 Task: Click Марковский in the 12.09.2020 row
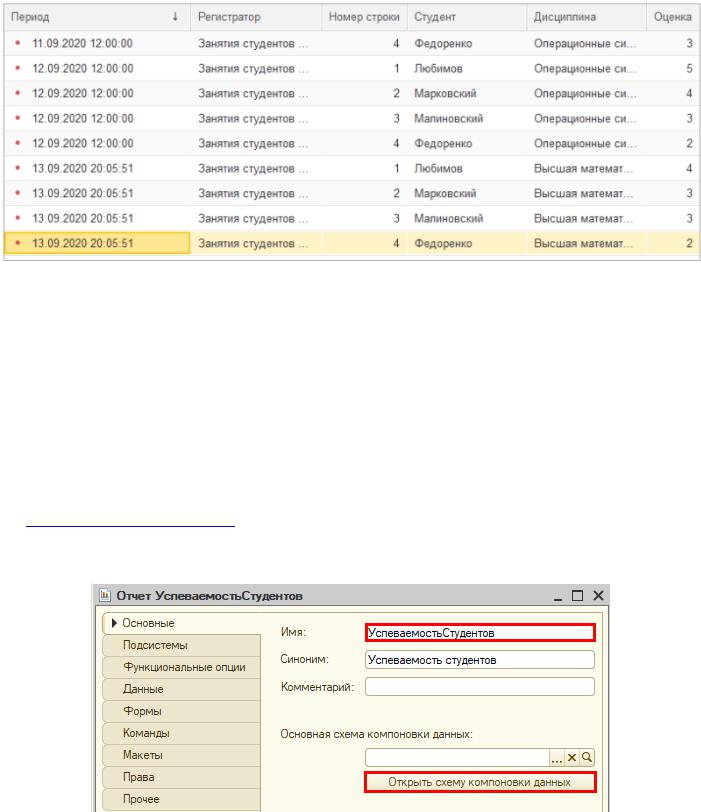tap(445, 94)
